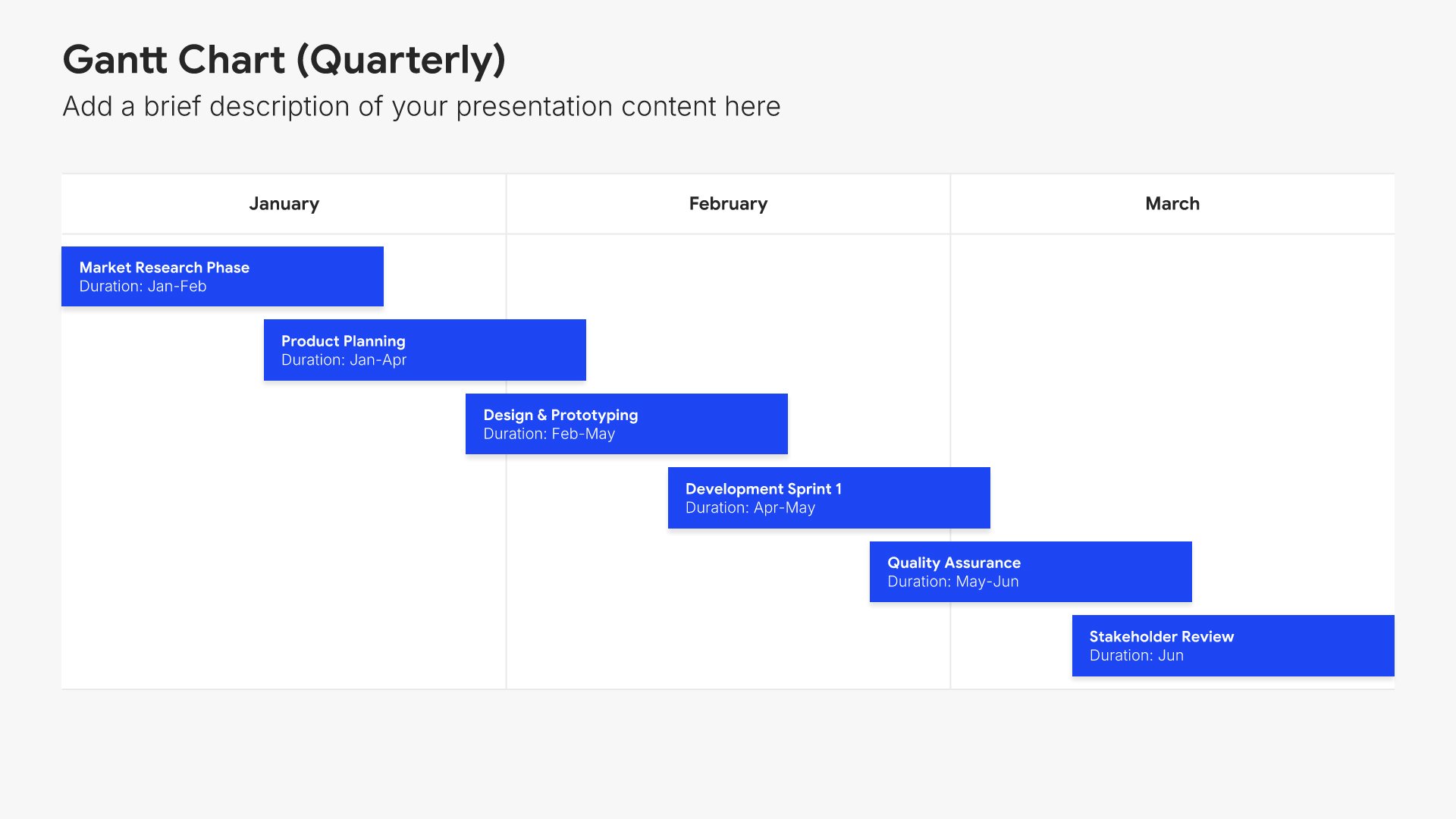Select the brief description subtitle text
The width and height of the screenshot is (1456, 819).
coord(421,107)
